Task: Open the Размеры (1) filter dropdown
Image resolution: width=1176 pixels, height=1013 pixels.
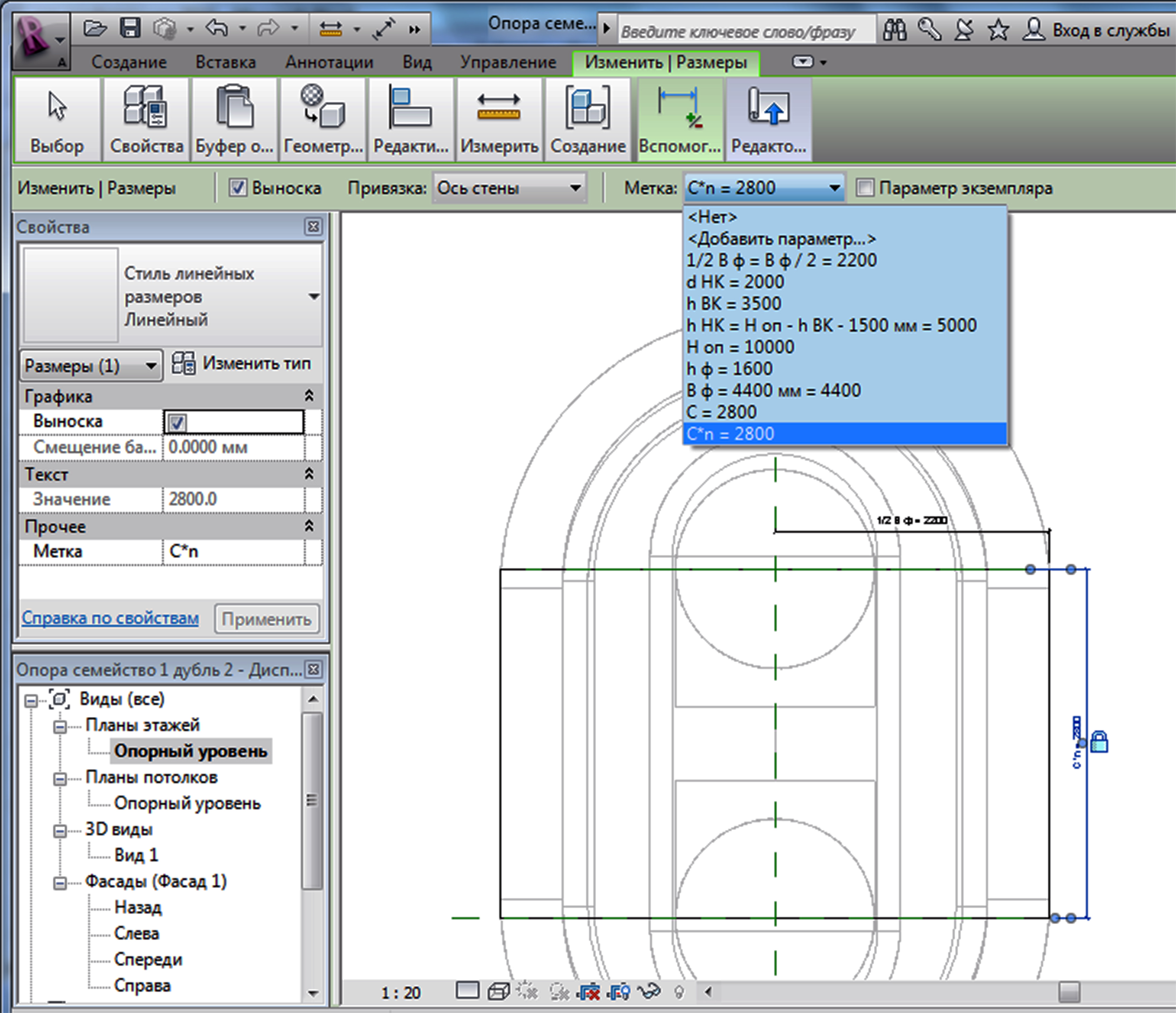Action: 91,366
